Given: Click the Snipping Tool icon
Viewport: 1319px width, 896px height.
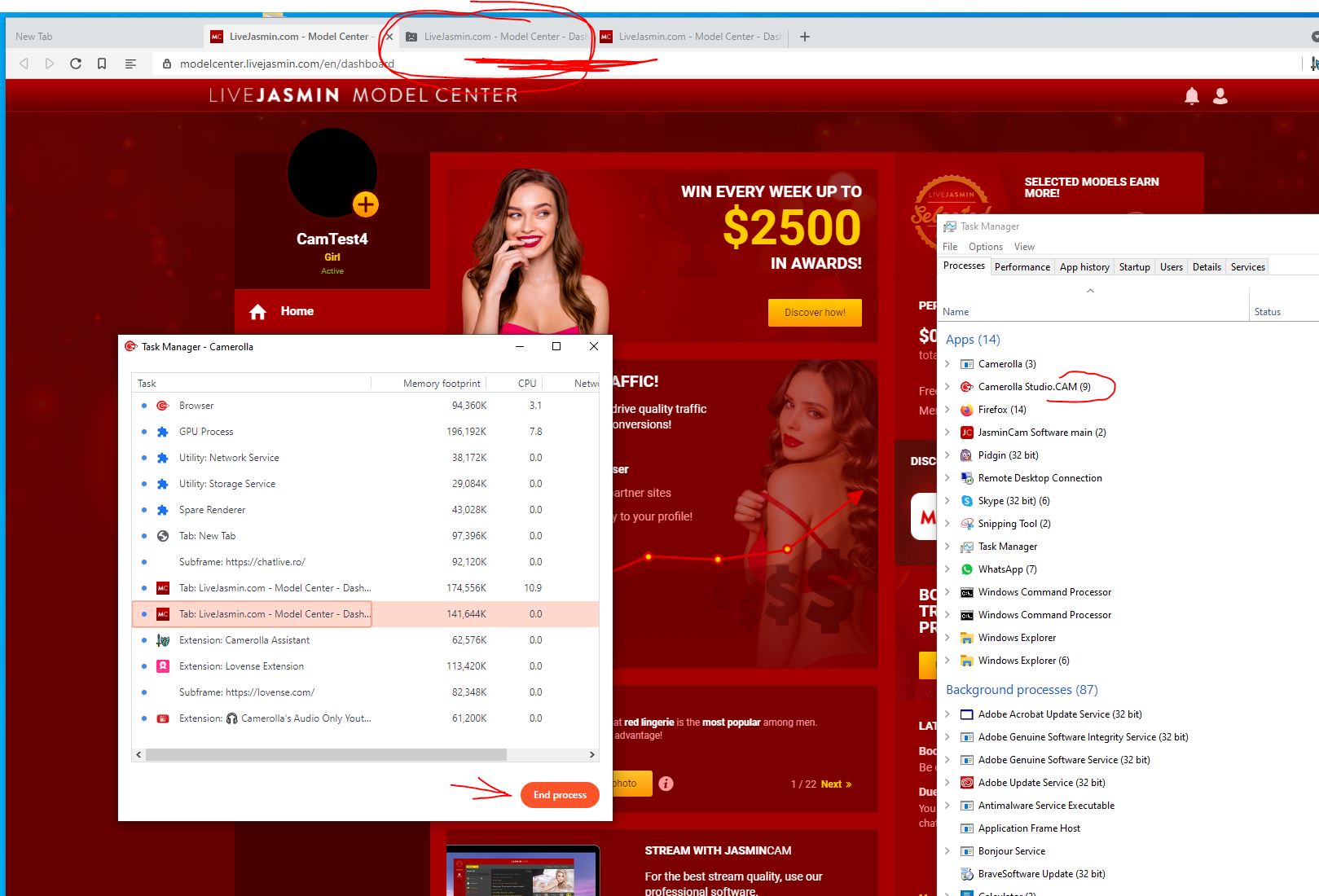Looking at the screenshot, I should (967, 524).
